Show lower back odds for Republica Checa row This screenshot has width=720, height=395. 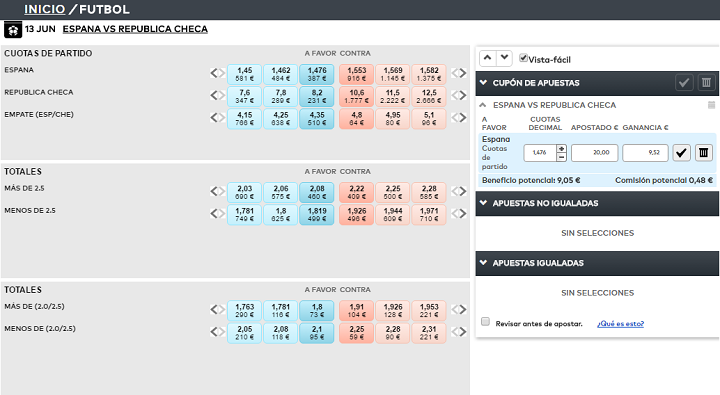[x=214, y=95]
